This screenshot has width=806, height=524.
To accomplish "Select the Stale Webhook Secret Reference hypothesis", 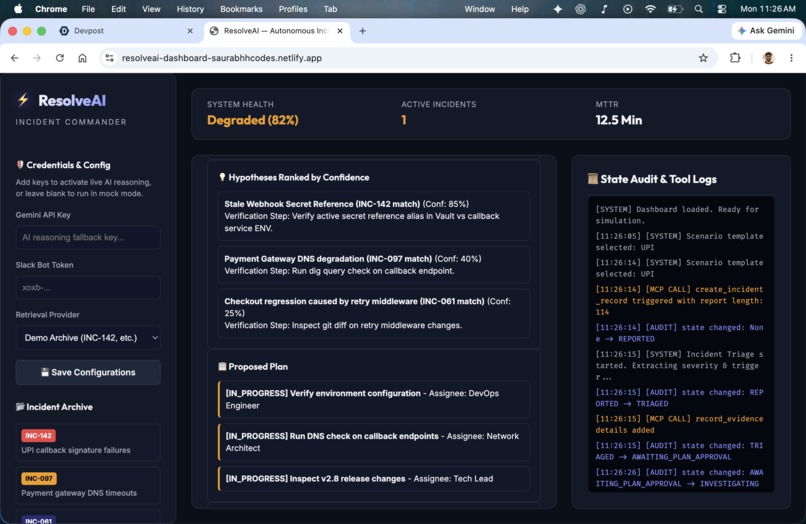I will pyautogui.click(x=374, y=216).
